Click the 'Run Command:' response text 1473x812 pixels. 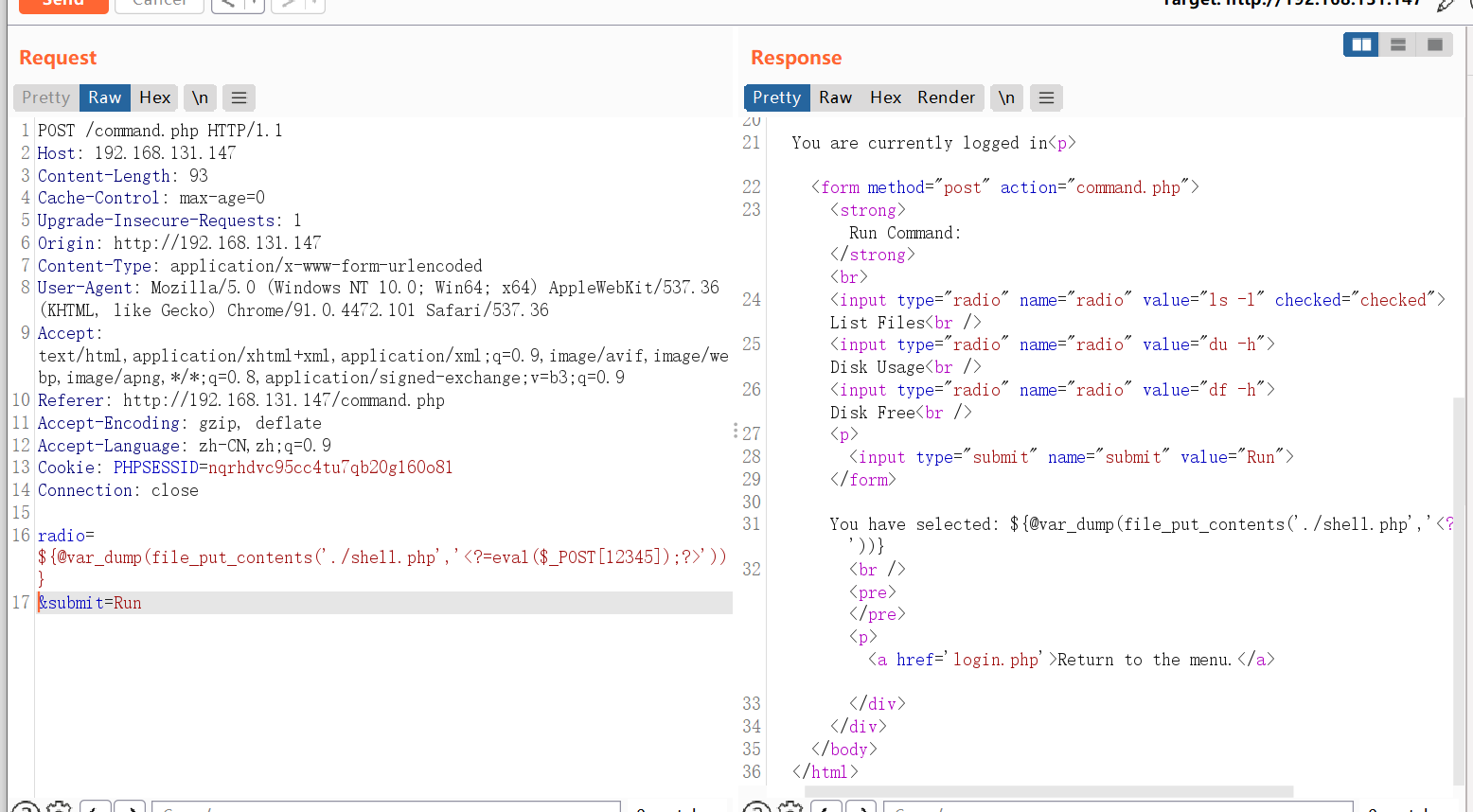click(904, 233)
